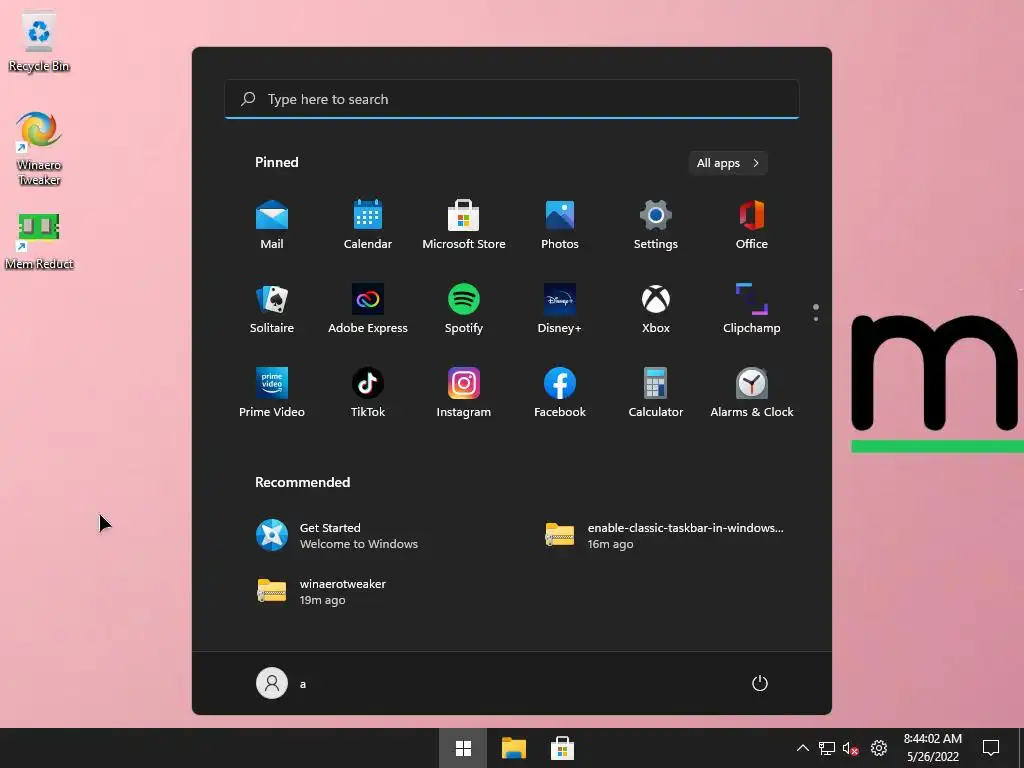
Task: Launch Facebook app
Action: [x=560, y=392]
